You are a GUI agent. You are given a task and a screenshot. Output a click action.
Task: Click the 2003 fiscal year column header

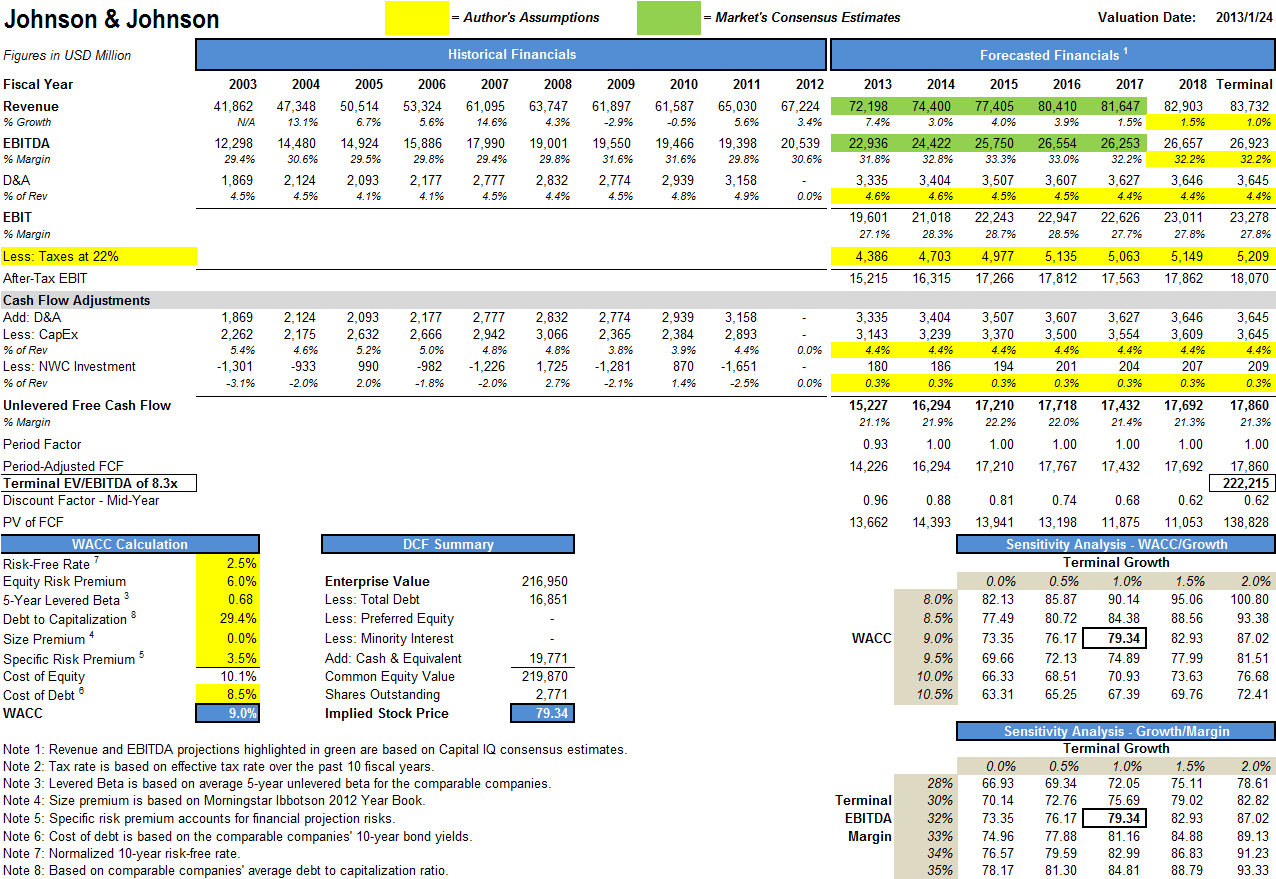[242, 85]
